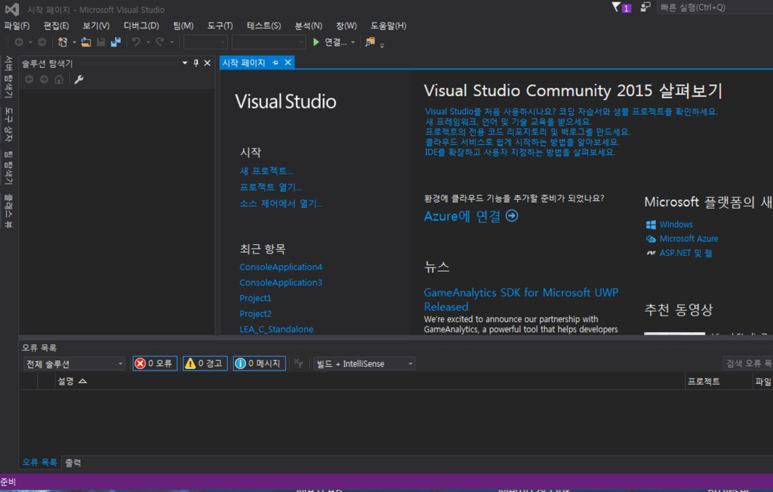Expand the 연결 debug target dropdown arrow

pos(353,42)
